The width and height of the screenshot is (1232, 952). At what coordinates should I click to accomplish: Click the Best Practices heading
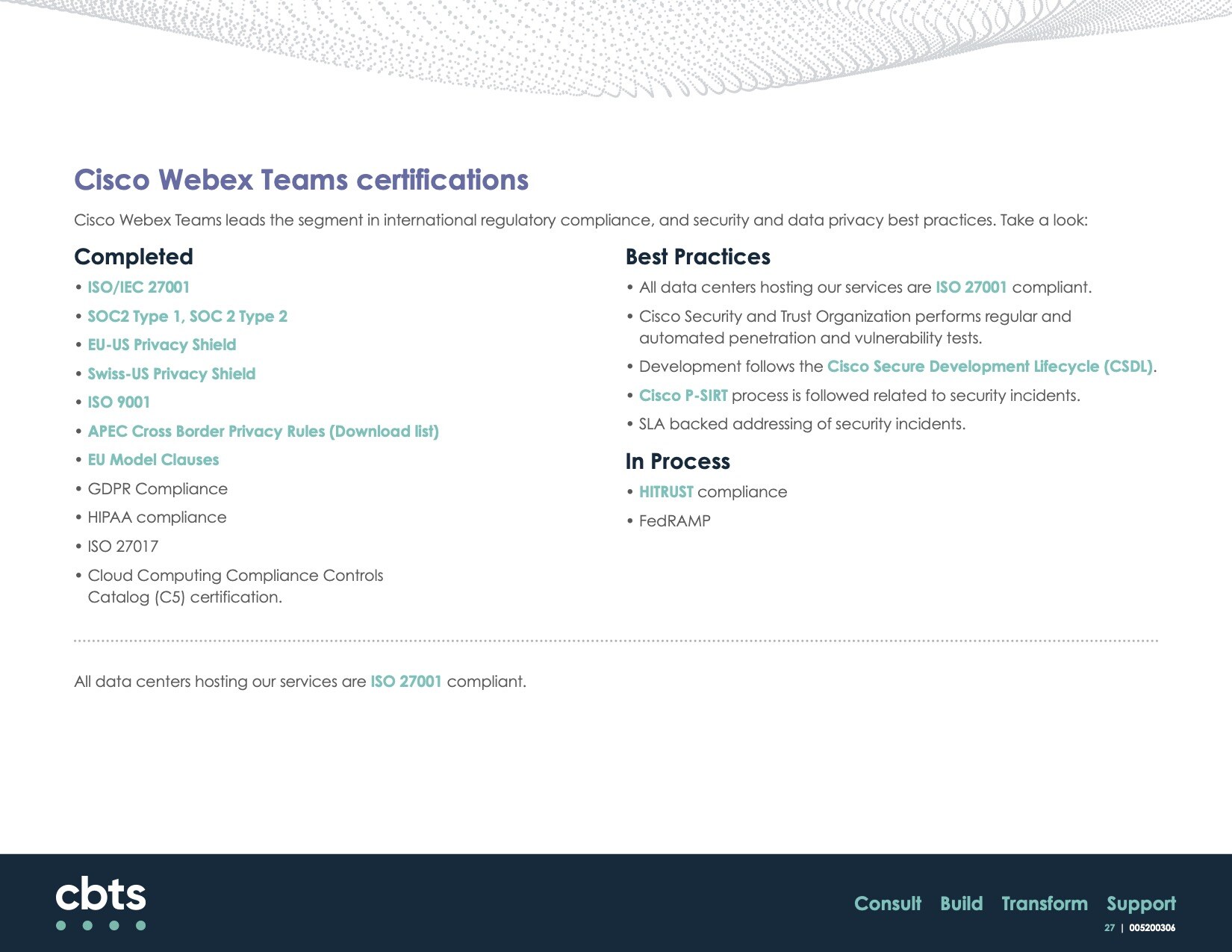tap(698, 257)
